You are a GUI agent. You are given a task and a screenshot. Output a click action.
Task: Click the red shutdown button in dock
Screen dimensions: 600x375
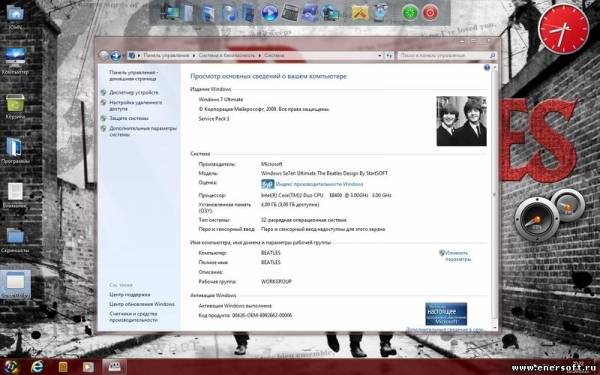tap(430, 13)
